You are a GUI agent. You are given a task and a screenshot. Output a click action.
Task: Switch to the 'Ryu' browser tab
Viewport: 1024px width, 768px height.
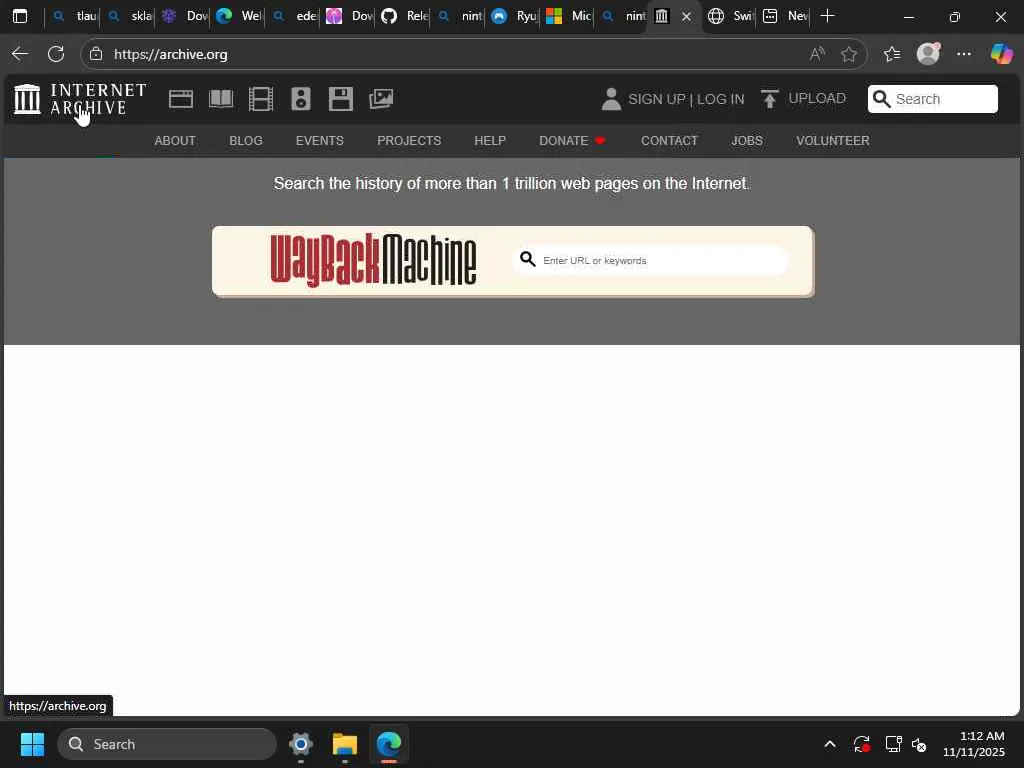[514, 16]
